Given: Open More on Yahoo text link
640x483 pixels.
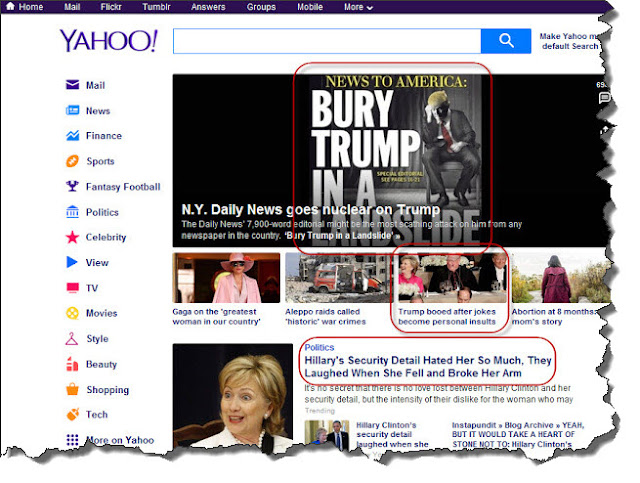Looking at the screenshot, I should coord(120,440).
